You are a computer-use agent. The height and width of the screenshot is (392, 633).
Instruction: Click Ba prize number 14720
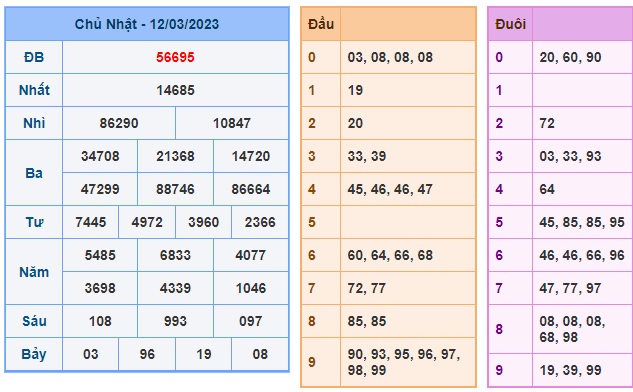[251, 156]
